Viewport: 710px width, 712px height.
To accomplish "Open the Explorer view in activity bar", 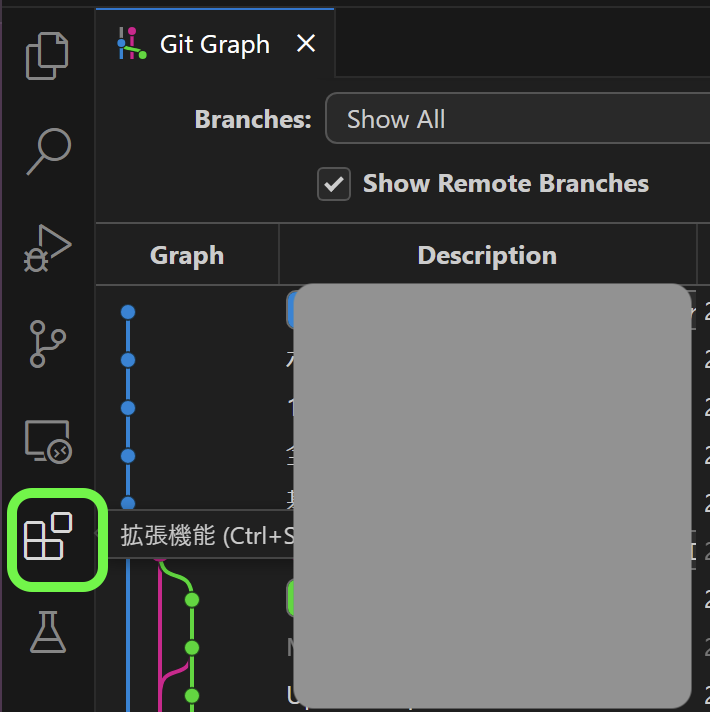I will (47, 56).
